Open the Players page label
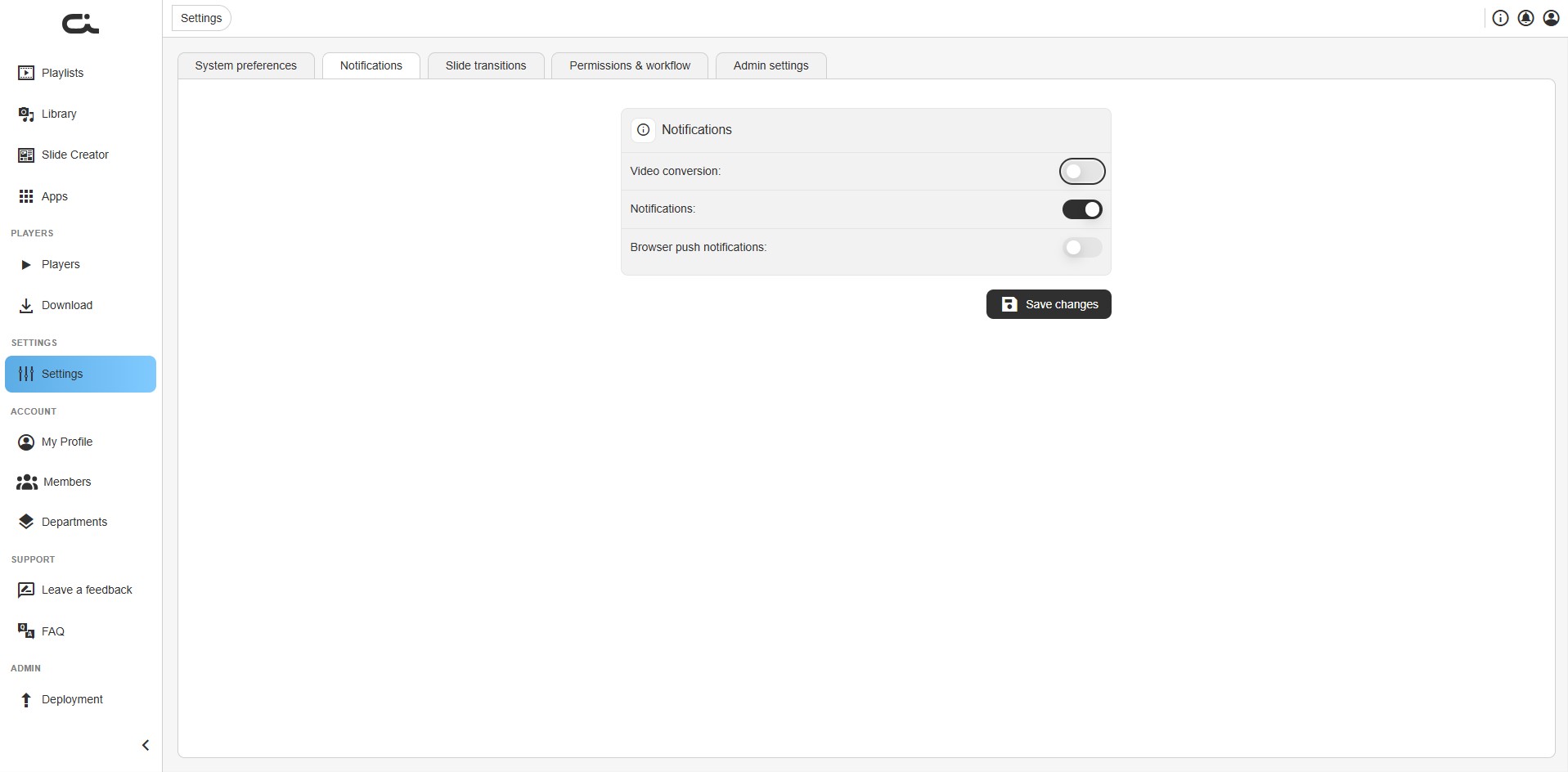Screen dimensions: 1568x772 point(61,264)
